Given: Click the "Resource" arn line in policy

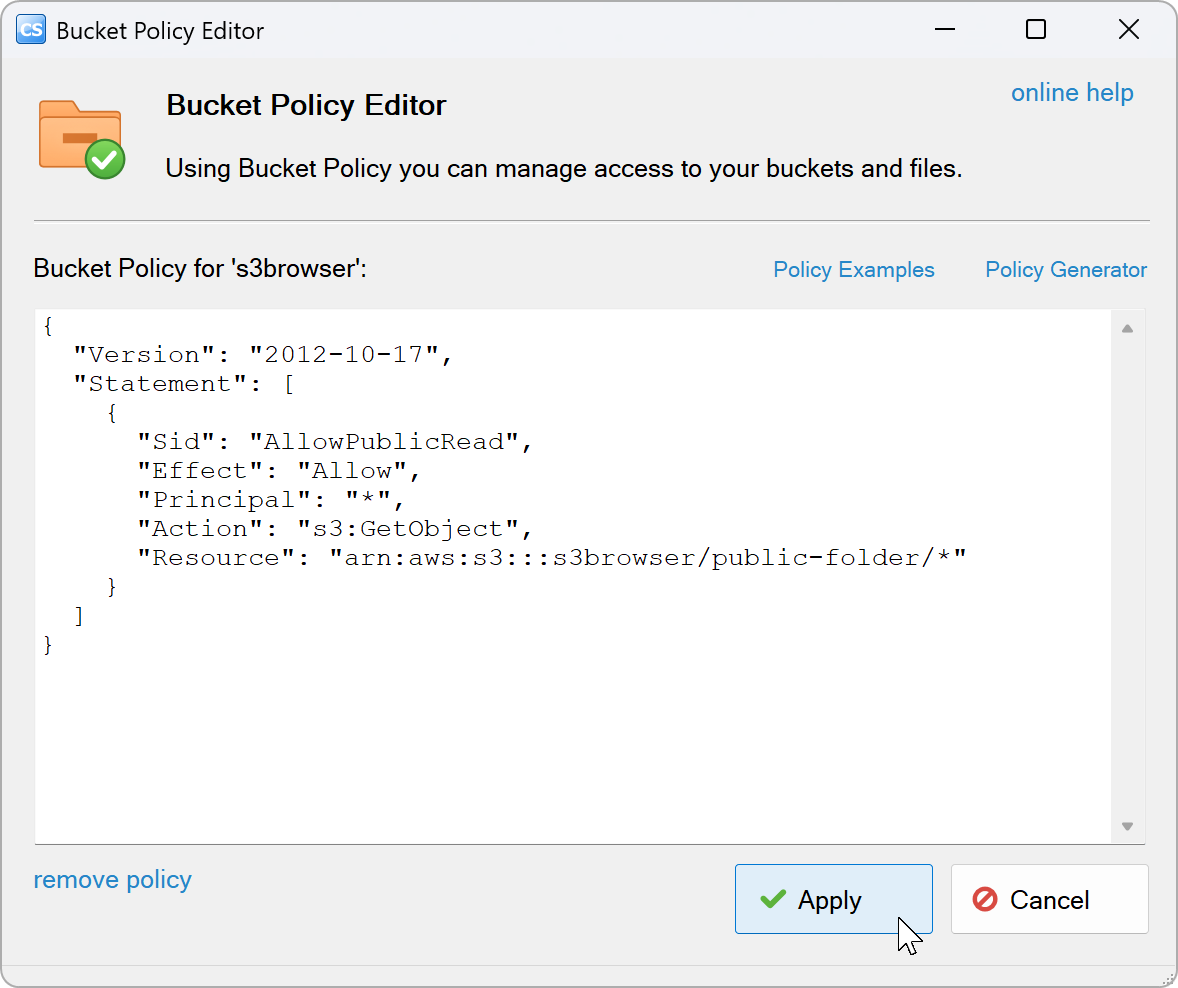Looking at the screenshot, I should 551,558.
